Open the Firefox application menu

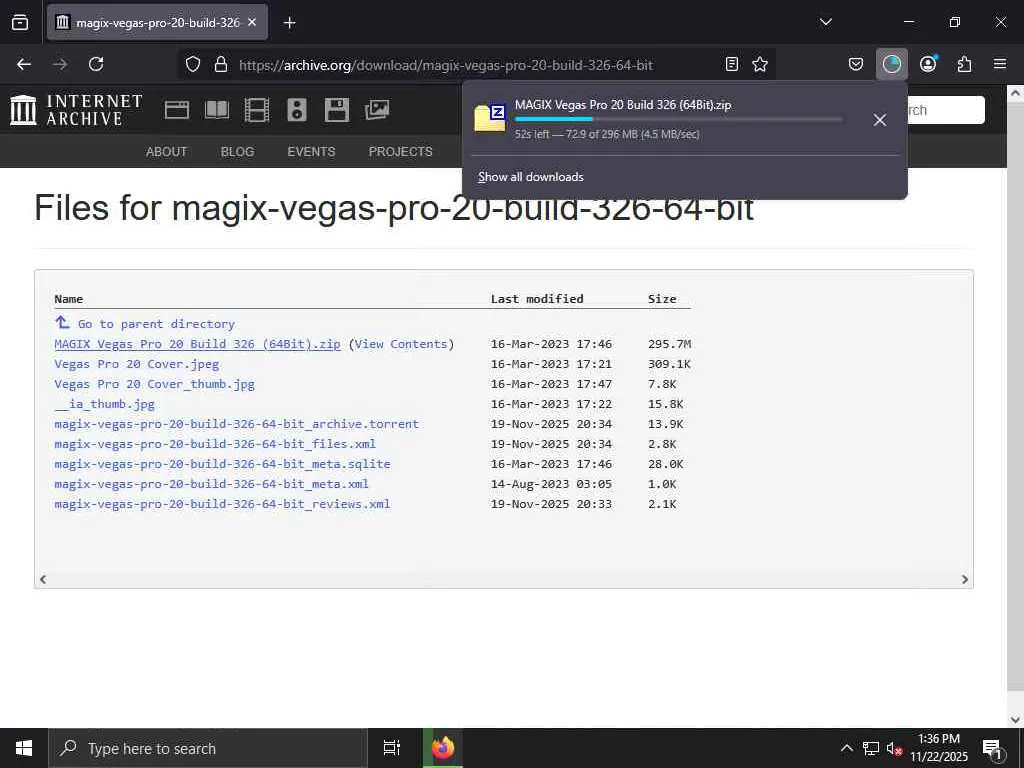pyautogui.click(x=1000, y=64)
